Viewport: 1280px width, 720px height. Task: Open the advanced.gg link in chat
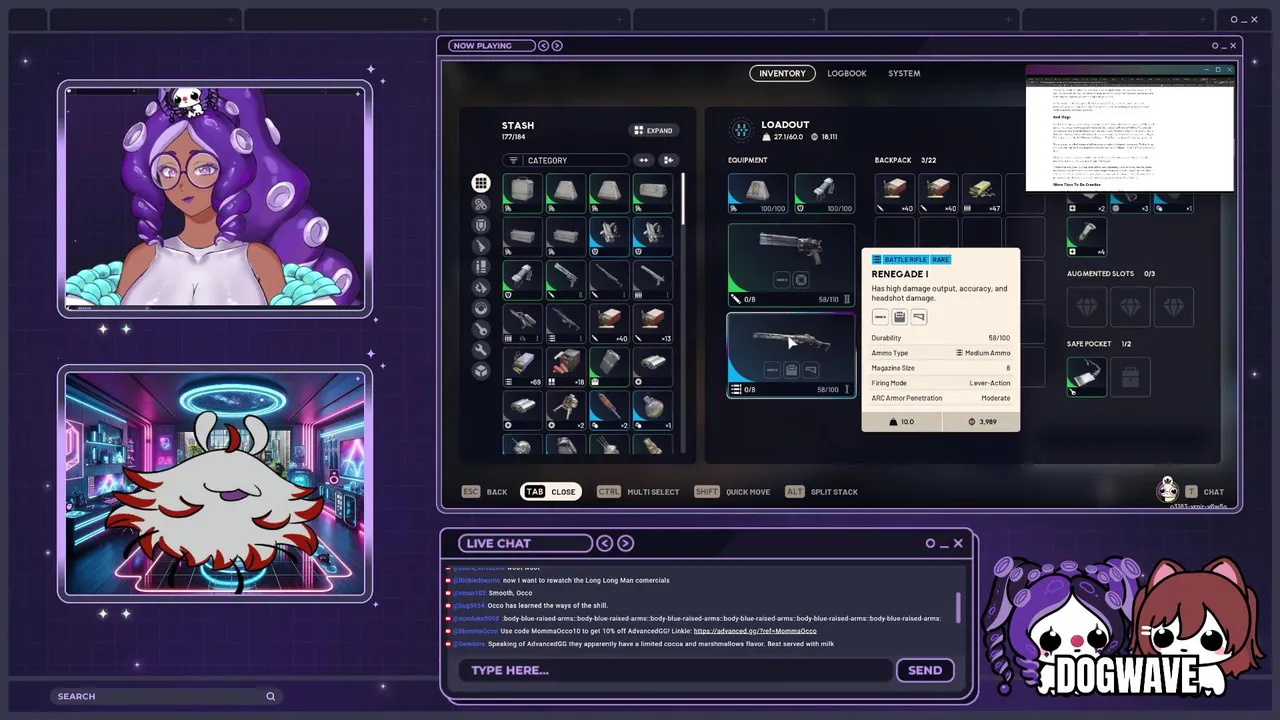(755, 631)
